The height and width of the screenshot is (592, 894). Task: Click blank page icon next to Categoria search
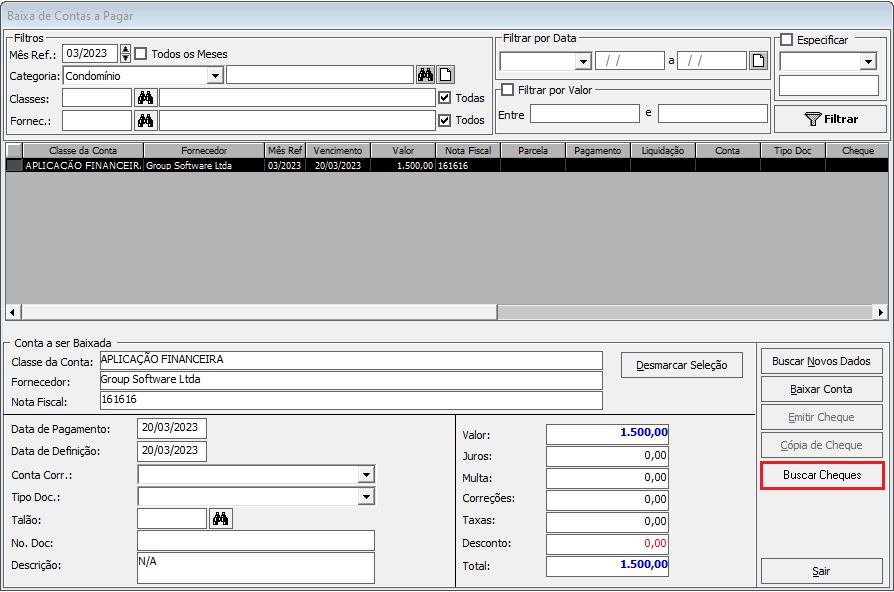click(x=445, y=75)
